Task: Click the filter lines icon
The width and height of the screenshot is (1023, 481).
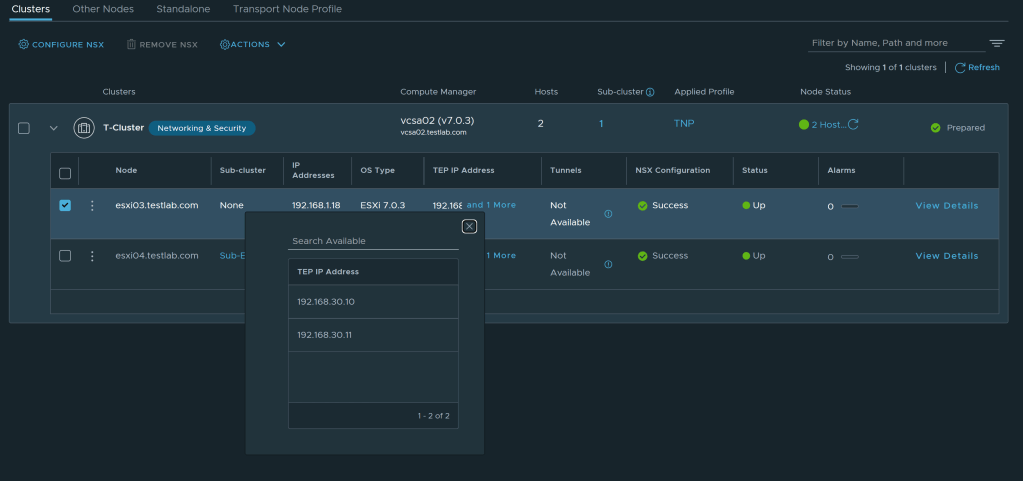Action: [x=996, y=44]
